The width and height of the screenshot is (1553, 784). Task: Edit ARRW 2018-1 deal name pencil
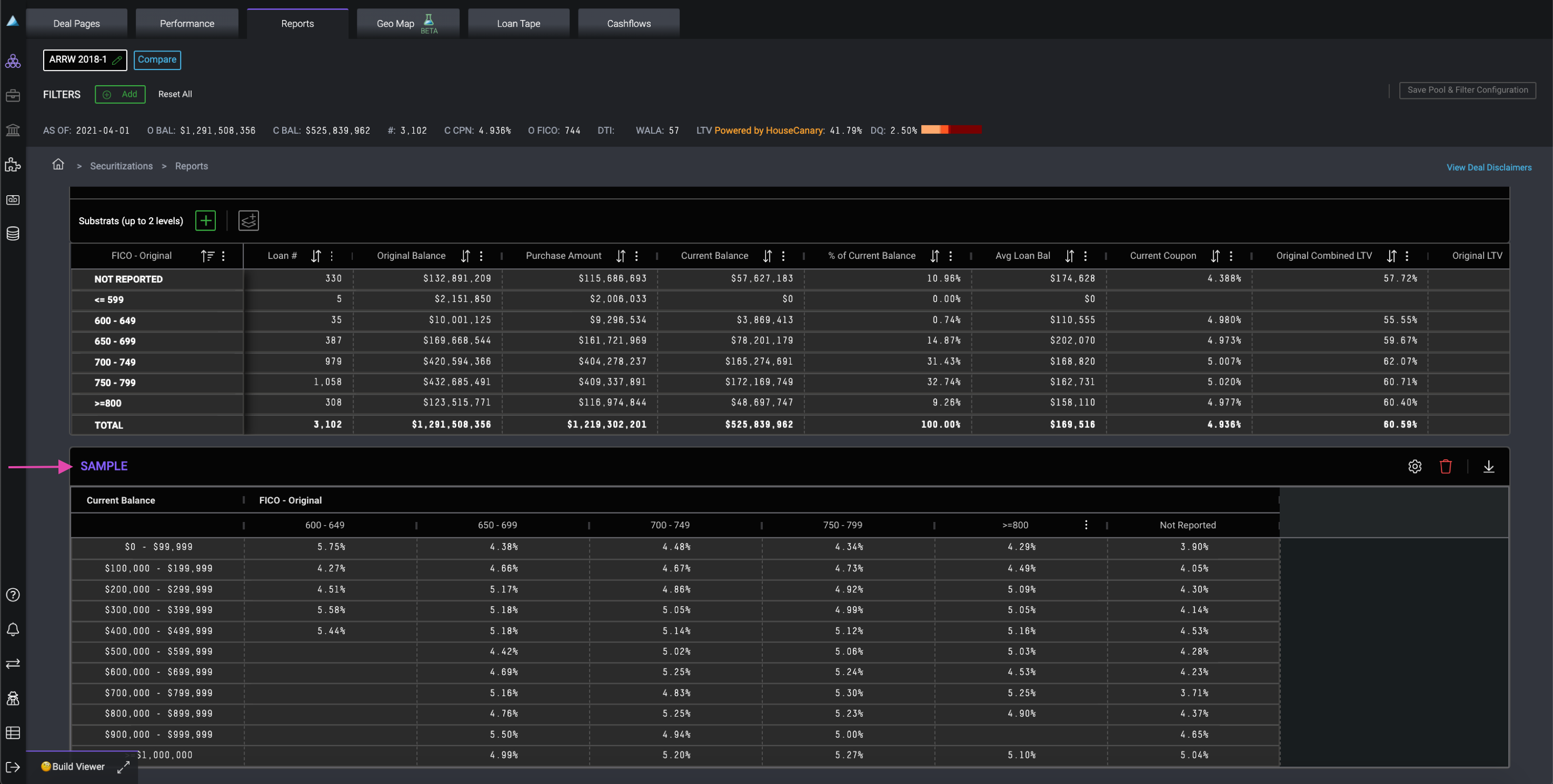(117, 59)
